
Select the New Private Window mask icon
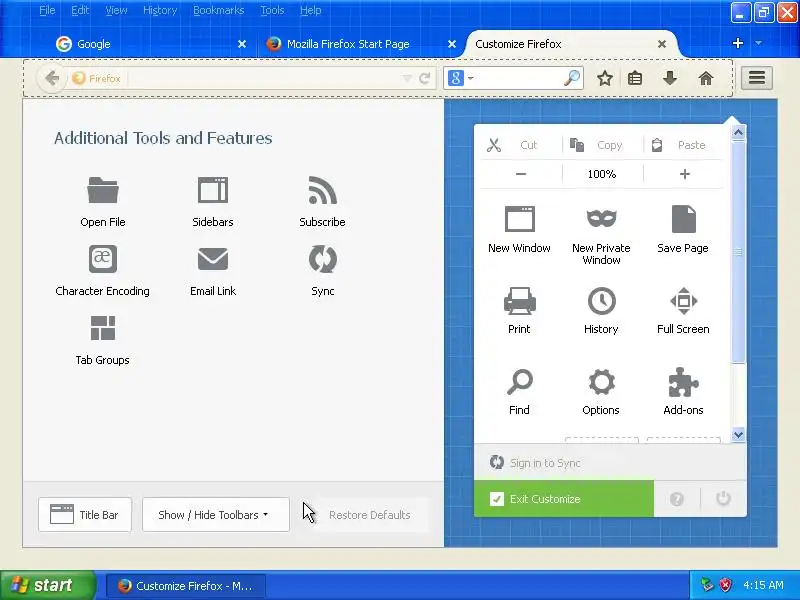tap(602, 218)
